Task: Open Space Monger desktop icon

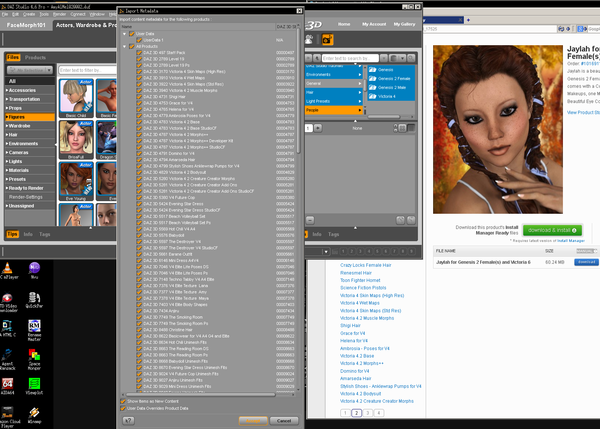Action: [x=34, y=359]
